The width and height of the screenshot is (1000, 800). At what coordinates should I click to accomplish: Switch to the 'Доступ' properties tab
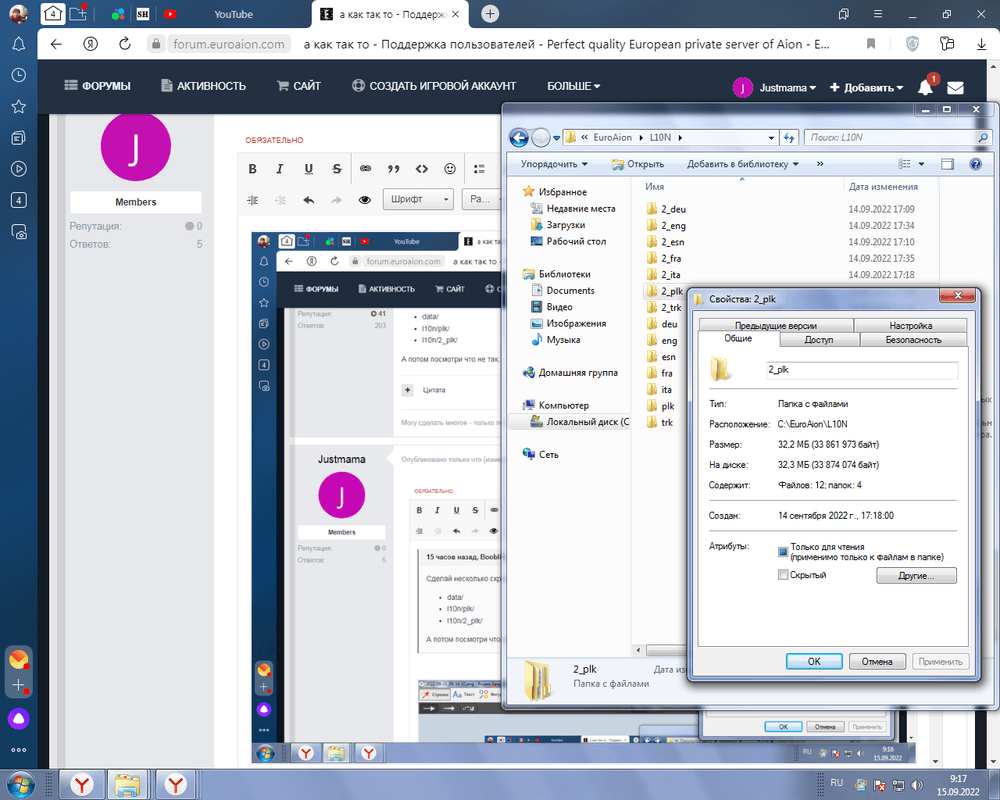pos(818,340)
